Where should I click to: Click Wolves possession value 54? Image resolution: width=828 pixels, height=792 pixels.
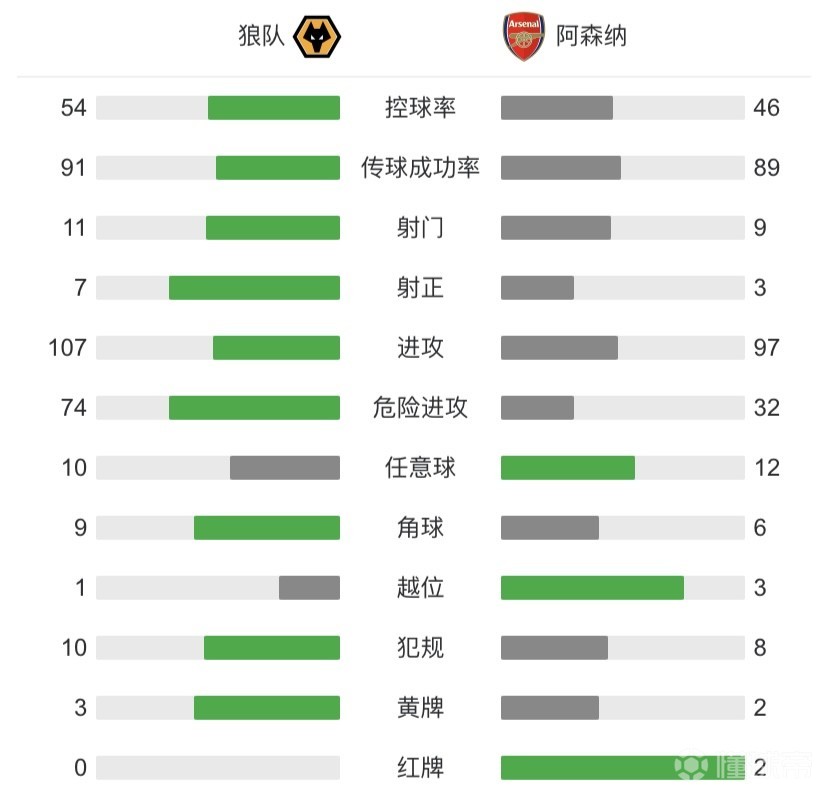73,108
